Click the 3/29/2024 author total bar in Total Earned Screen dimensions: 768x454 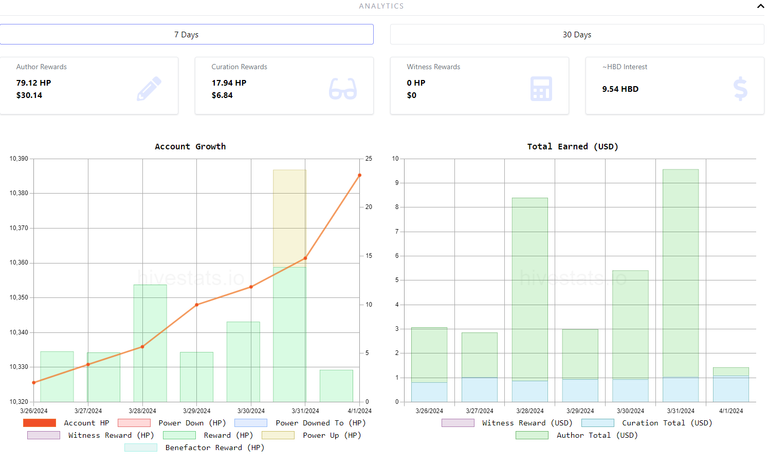580,354
